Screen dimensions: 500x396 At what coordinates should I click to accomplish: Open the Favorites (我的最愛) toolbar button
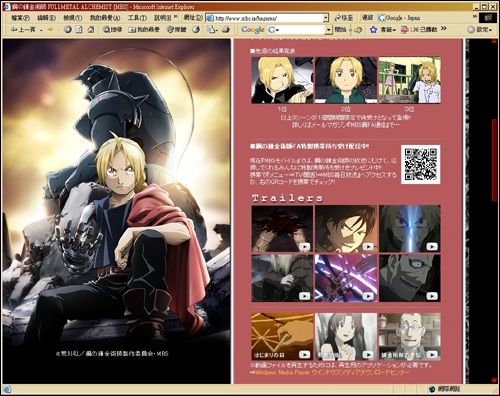[144, 30]
